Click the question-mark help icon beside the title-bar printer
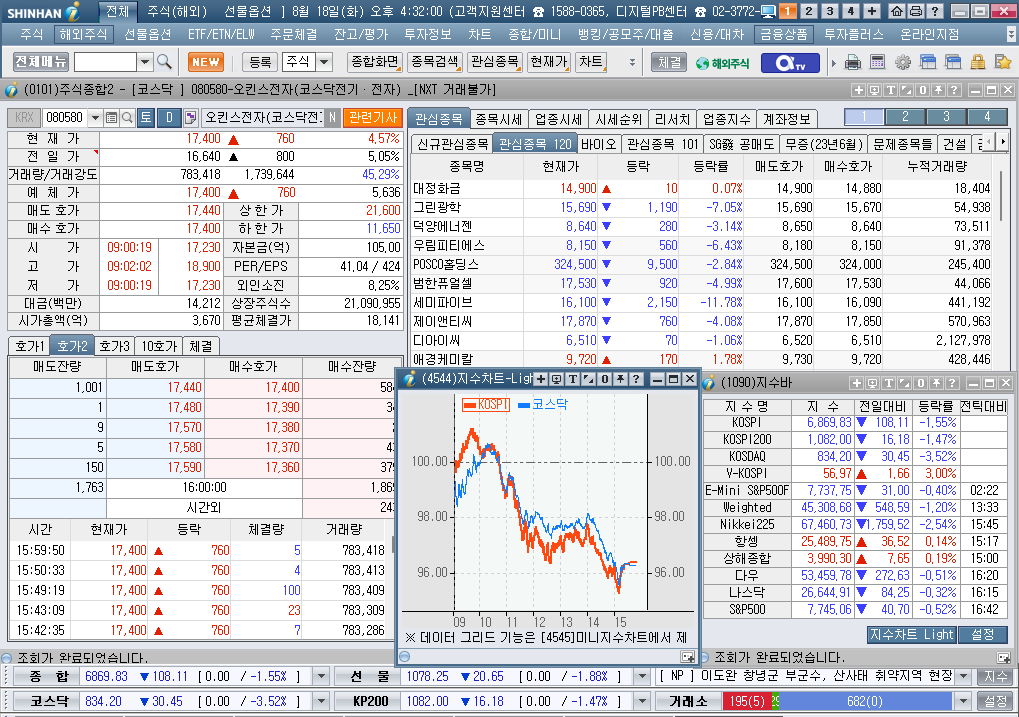This screenshot has width=1019, height=717. click(935, 11)
